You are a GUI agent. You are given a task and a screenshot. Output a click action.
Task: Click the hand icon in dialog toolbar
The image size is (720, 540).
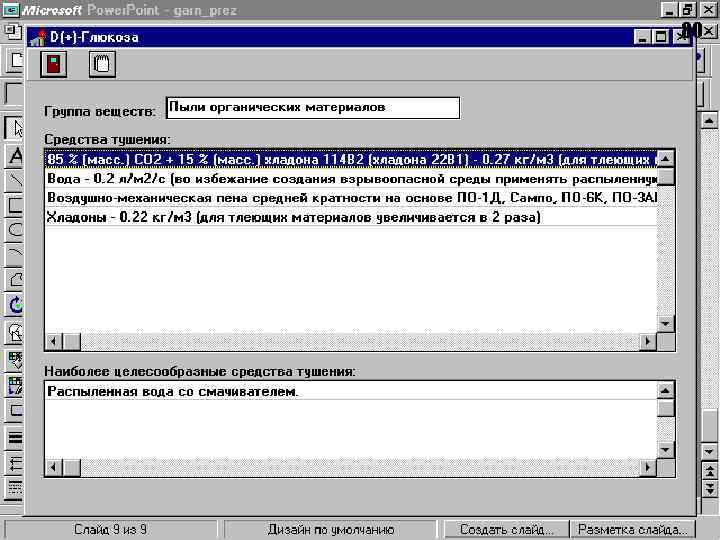click(x=102, y=64)
